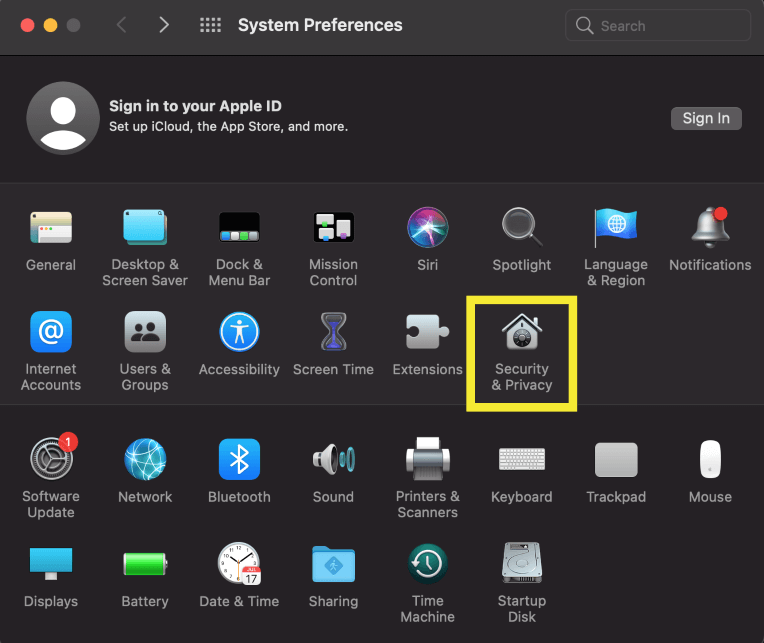Click the Sign In button
Image resolution: width=764 pixels, height=643 pixels.
click(706, 118)
